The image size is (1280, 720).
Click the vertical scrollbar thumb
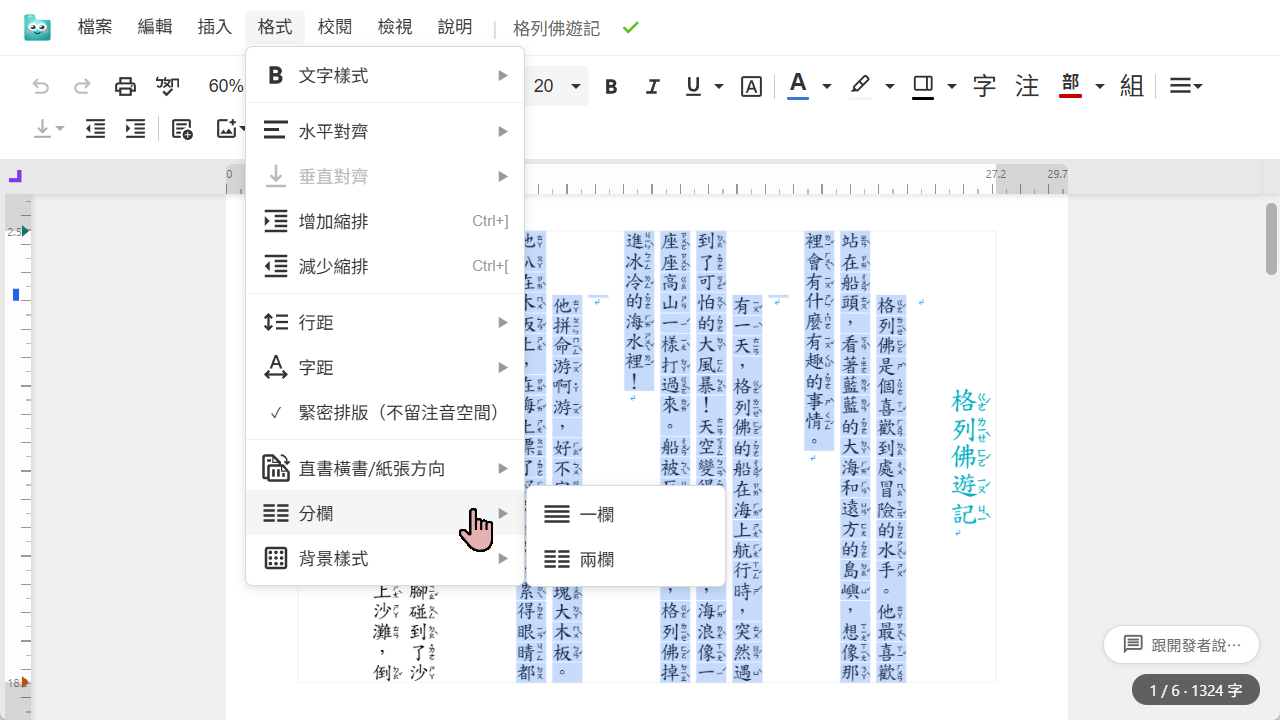coord(1272,238)
